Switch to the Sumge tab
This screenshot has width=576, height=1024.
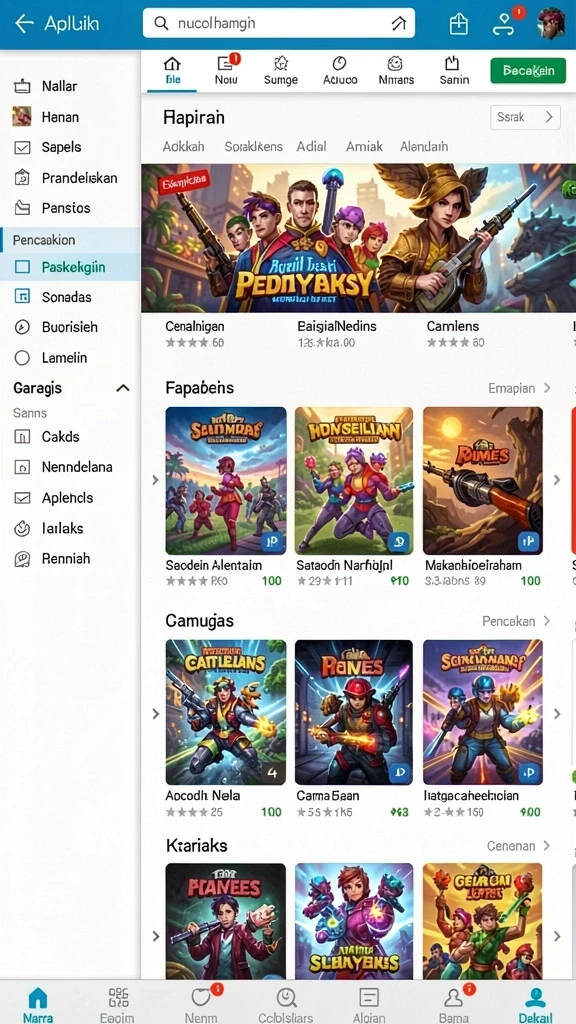[x=281, y=71]
